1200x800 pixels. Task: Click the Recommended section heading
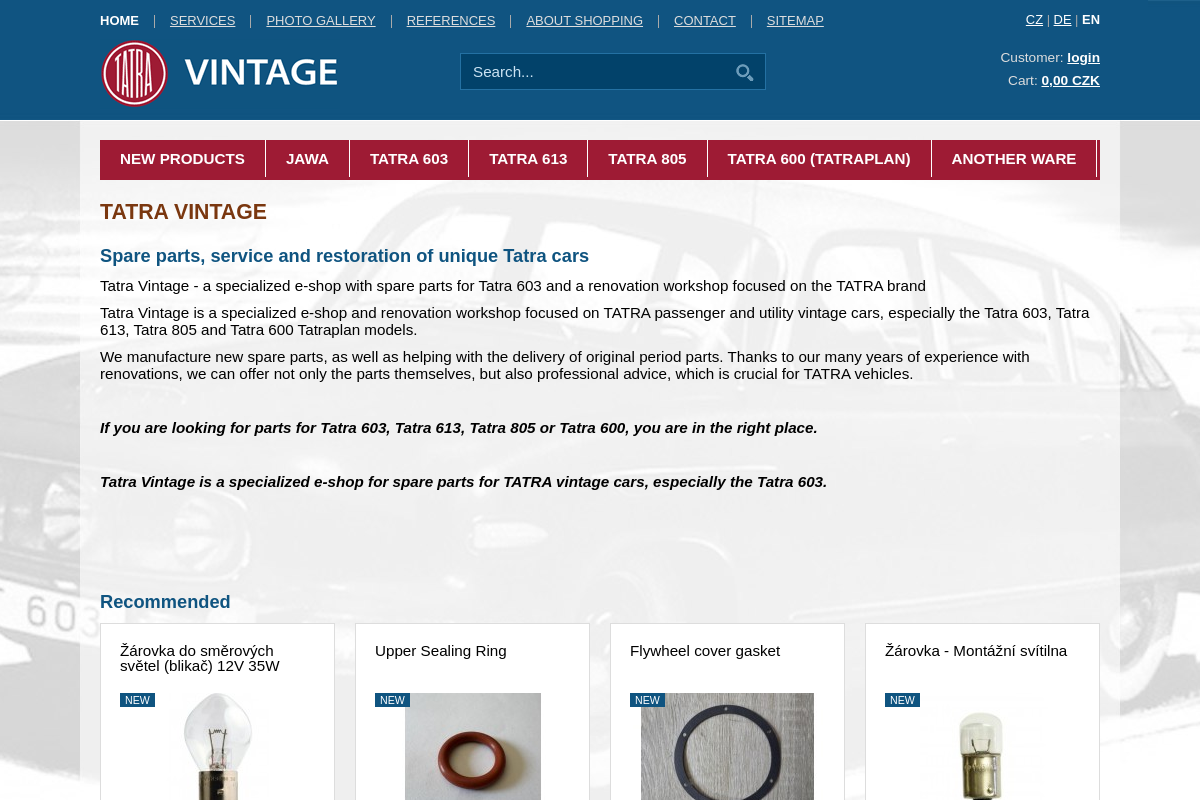point(165,602)
